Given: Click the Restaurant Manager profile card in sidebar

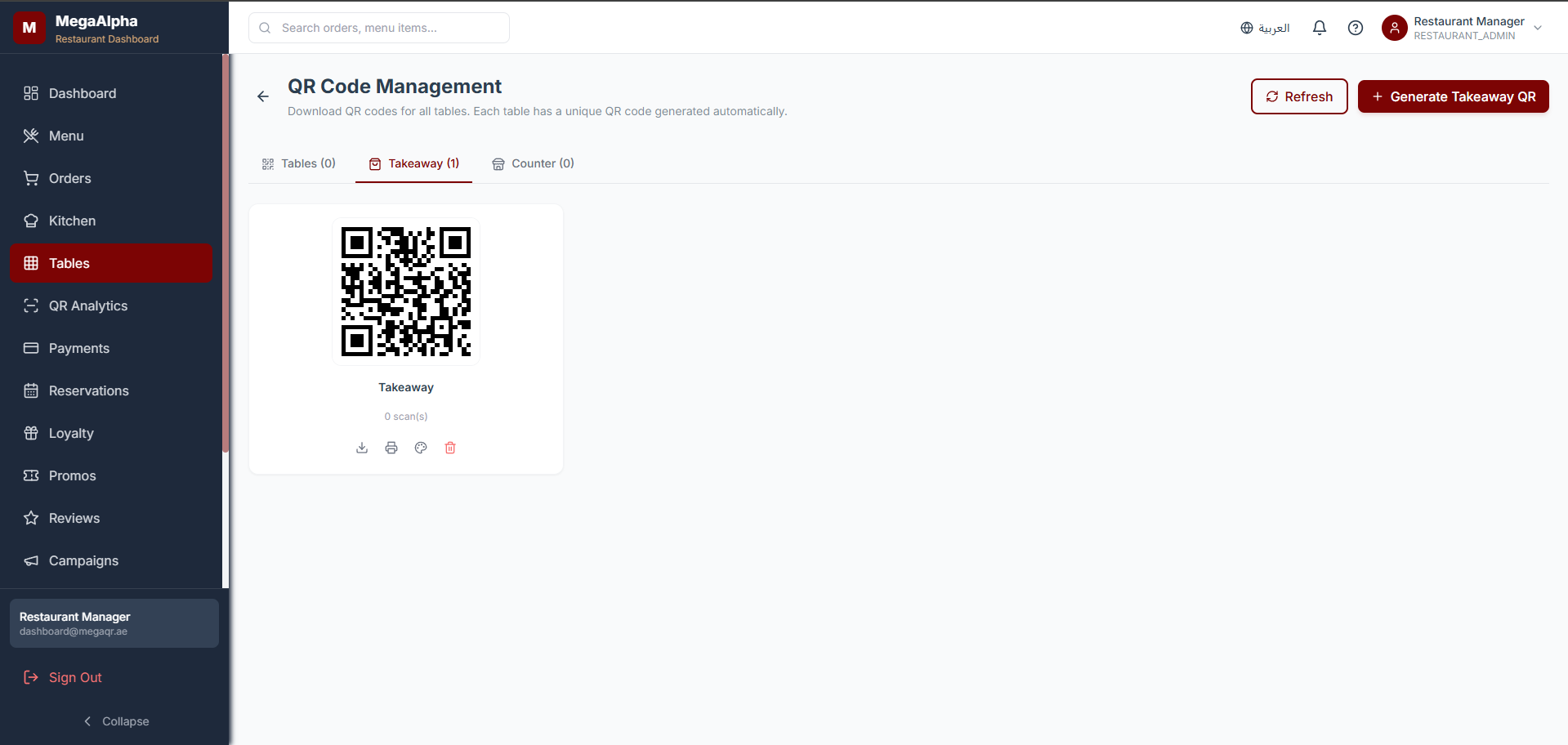Looking at the screenshot, I should click(x=114, y=623).
